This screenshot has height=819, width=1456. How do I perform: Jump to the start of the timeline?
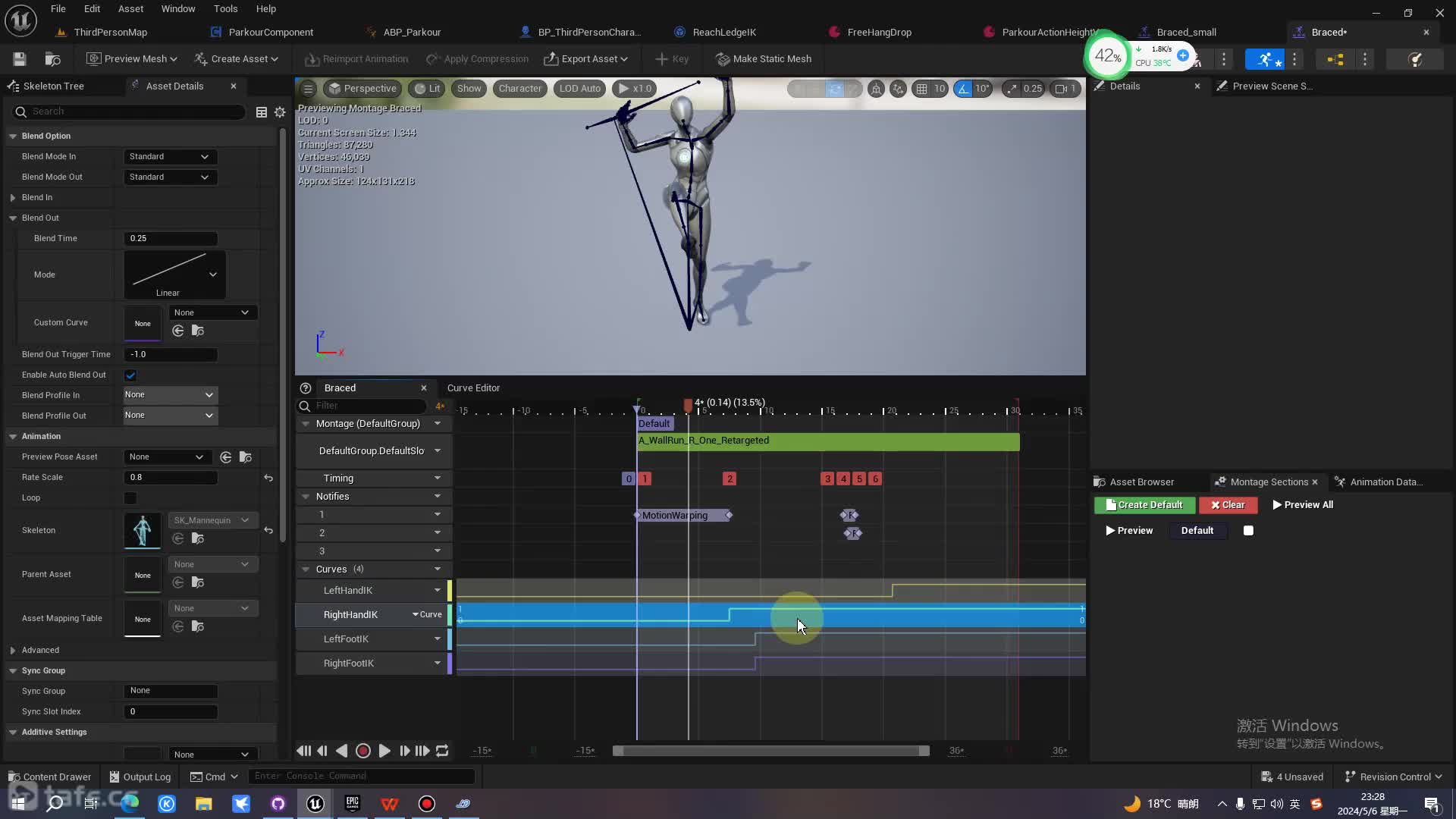tap(303, 751)
